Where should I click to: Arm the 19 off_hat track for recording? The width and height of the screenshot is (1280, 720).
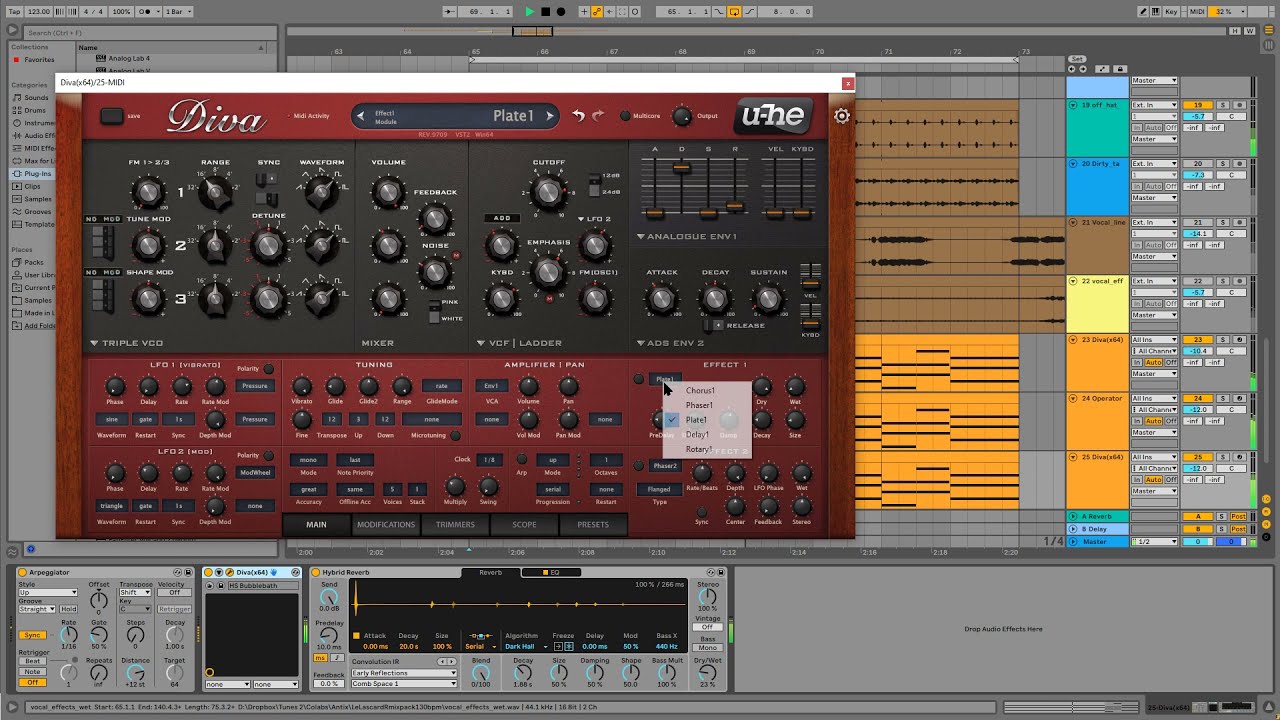pos(1238,105)
